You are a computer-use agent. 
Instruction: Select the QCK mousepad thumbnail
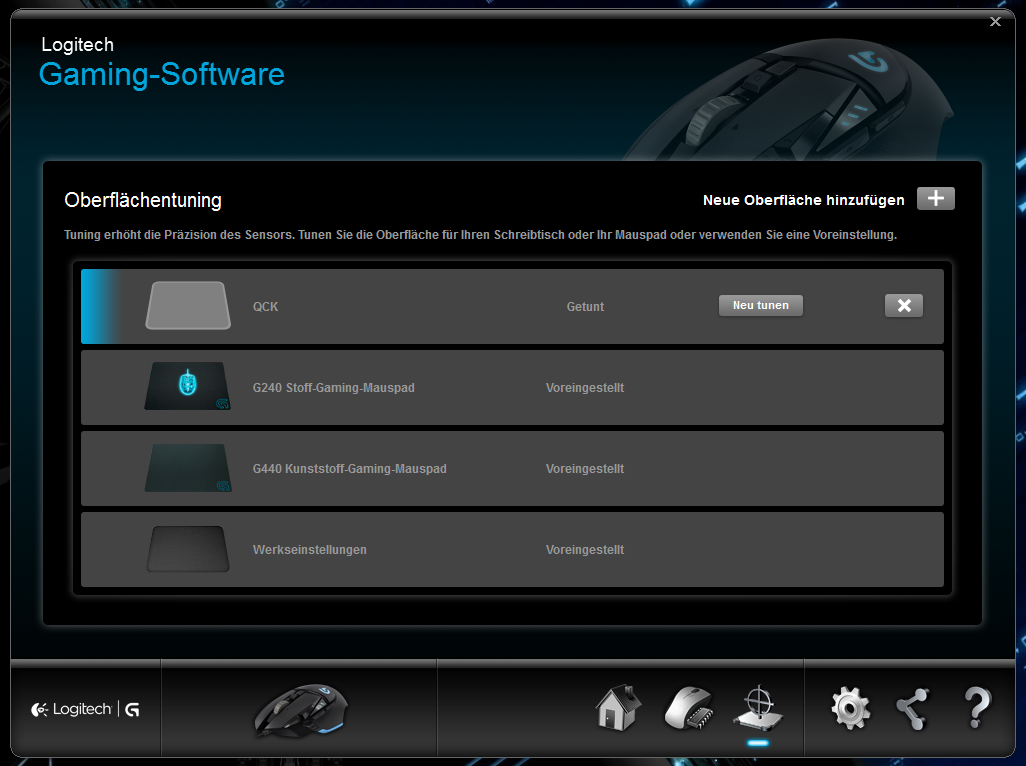tap(188, 305)
